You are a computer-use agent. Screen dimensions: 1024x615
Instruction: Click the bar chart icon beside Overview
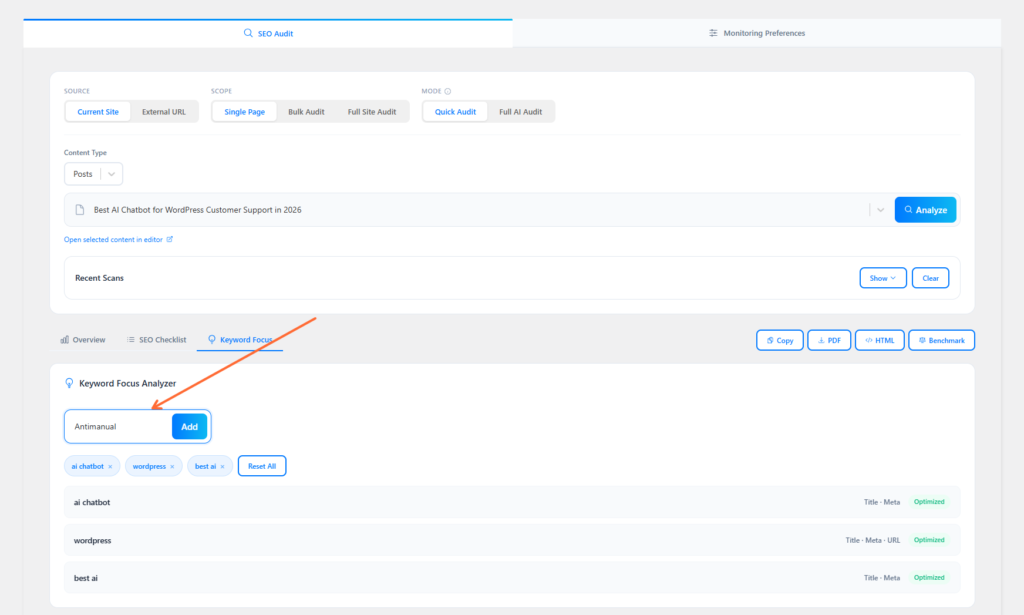pos(64,339)
